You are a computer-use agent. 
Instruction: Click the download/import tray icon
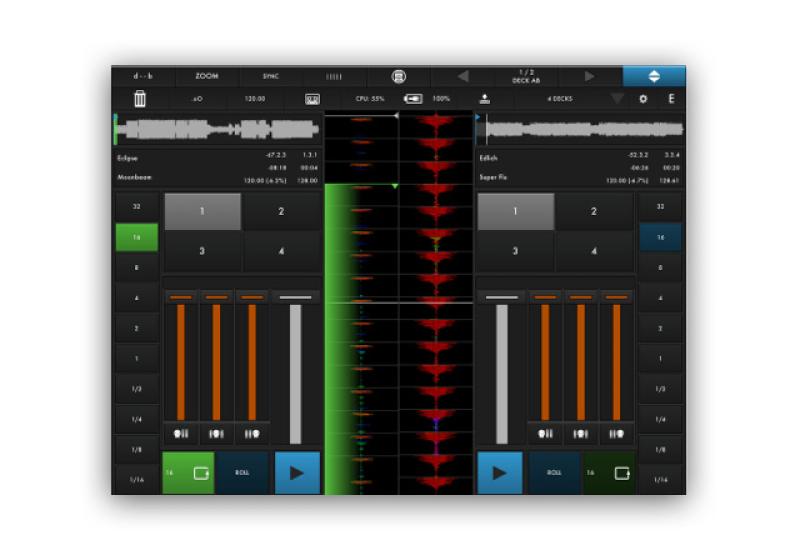click(x=485, y=99)
